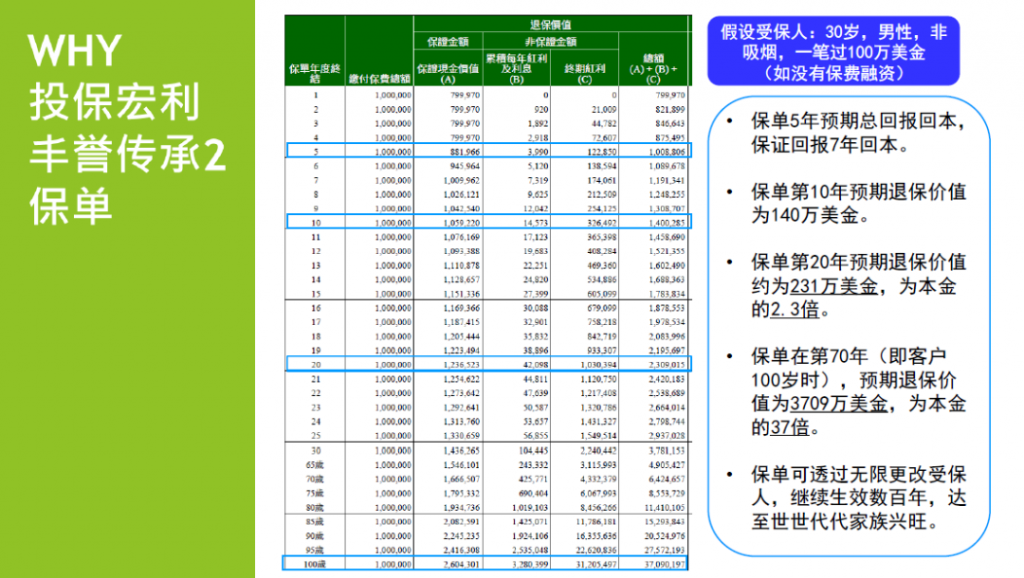Viewport: 1024px width, 578px height.
Task: Click the total '3,781,153' in year 30
Action: (667, 451)
